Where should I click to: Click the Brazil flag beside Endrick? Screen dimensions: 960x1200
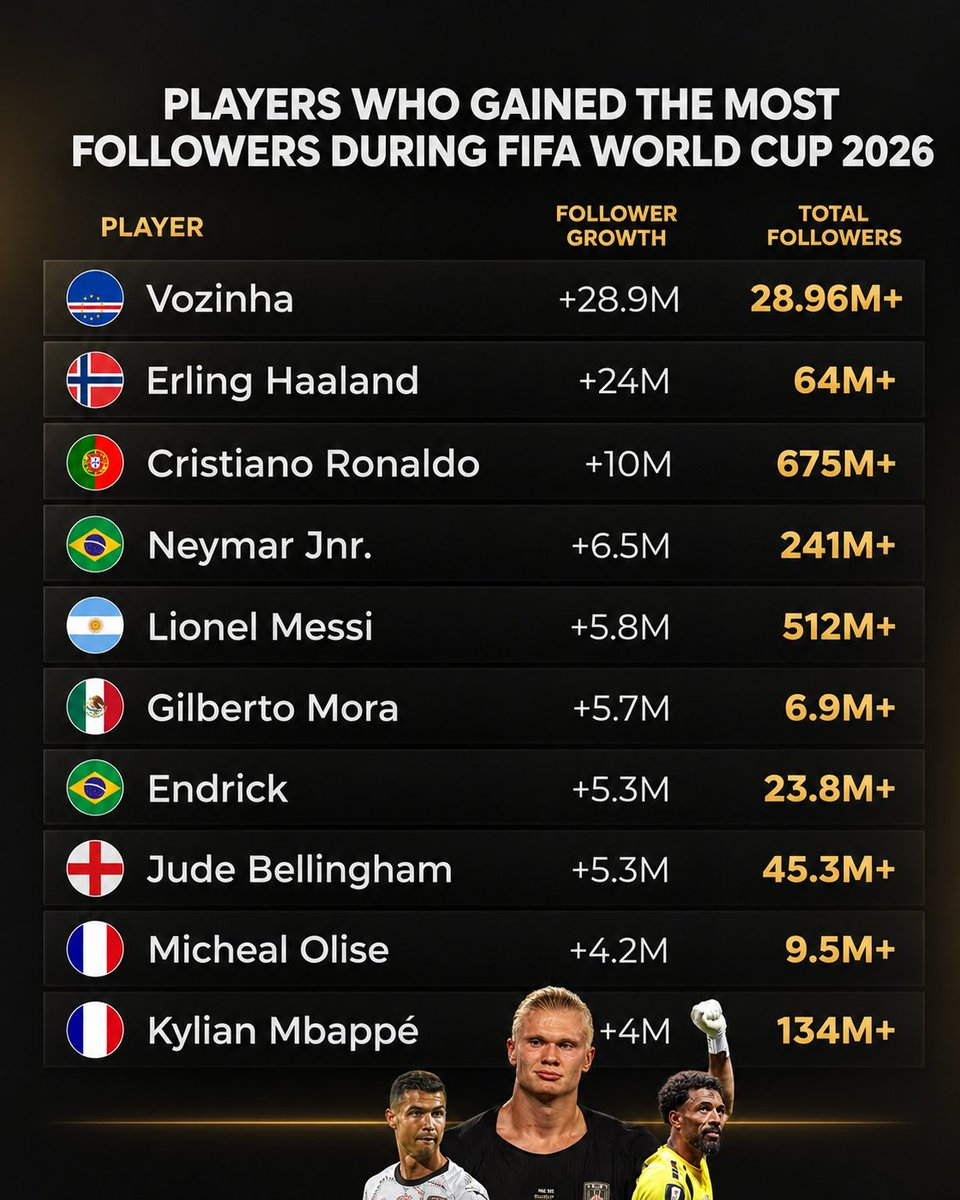(95, 788)
